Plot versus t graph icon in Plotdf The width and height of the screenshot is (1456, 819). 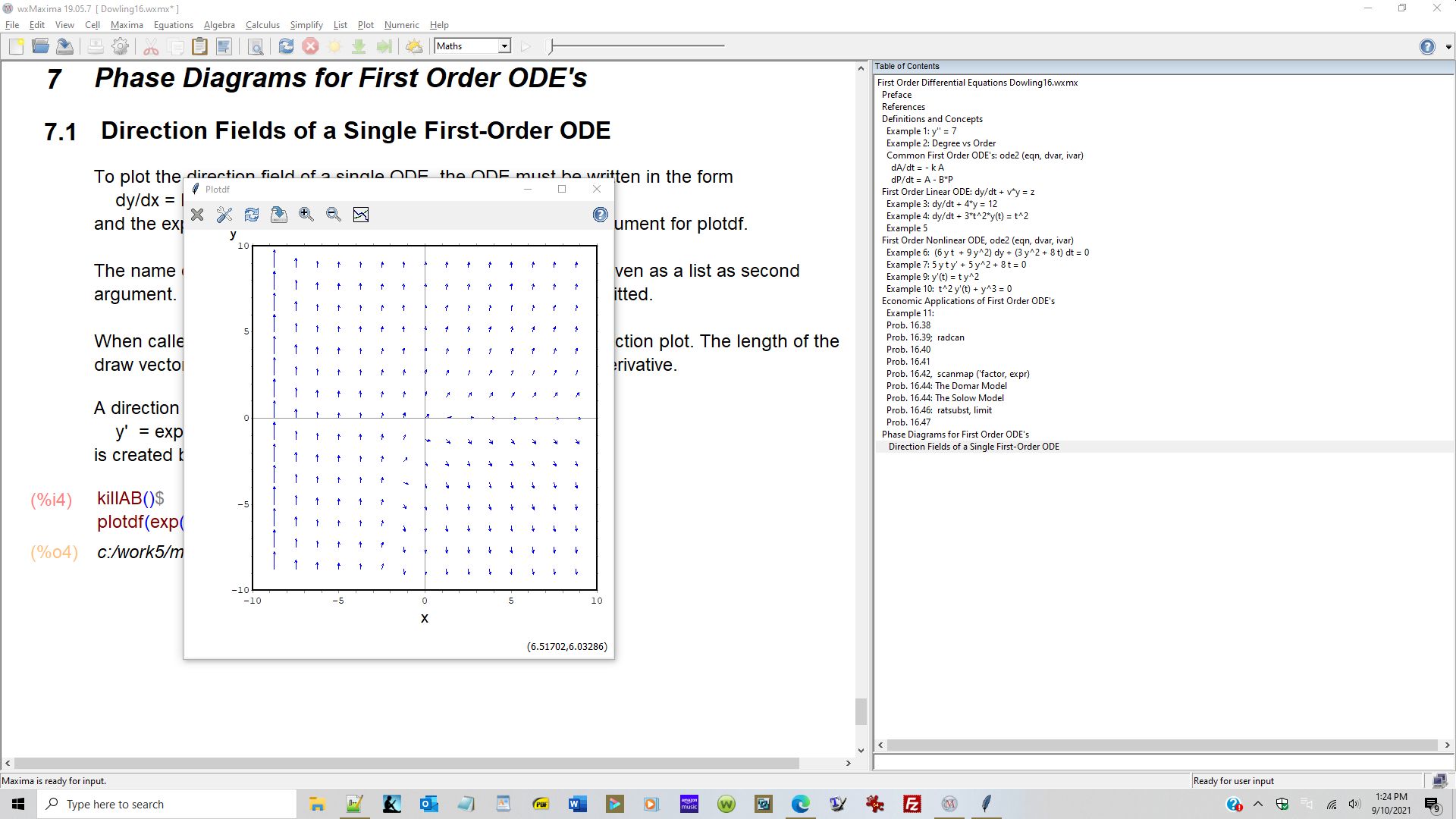point(361,215)
